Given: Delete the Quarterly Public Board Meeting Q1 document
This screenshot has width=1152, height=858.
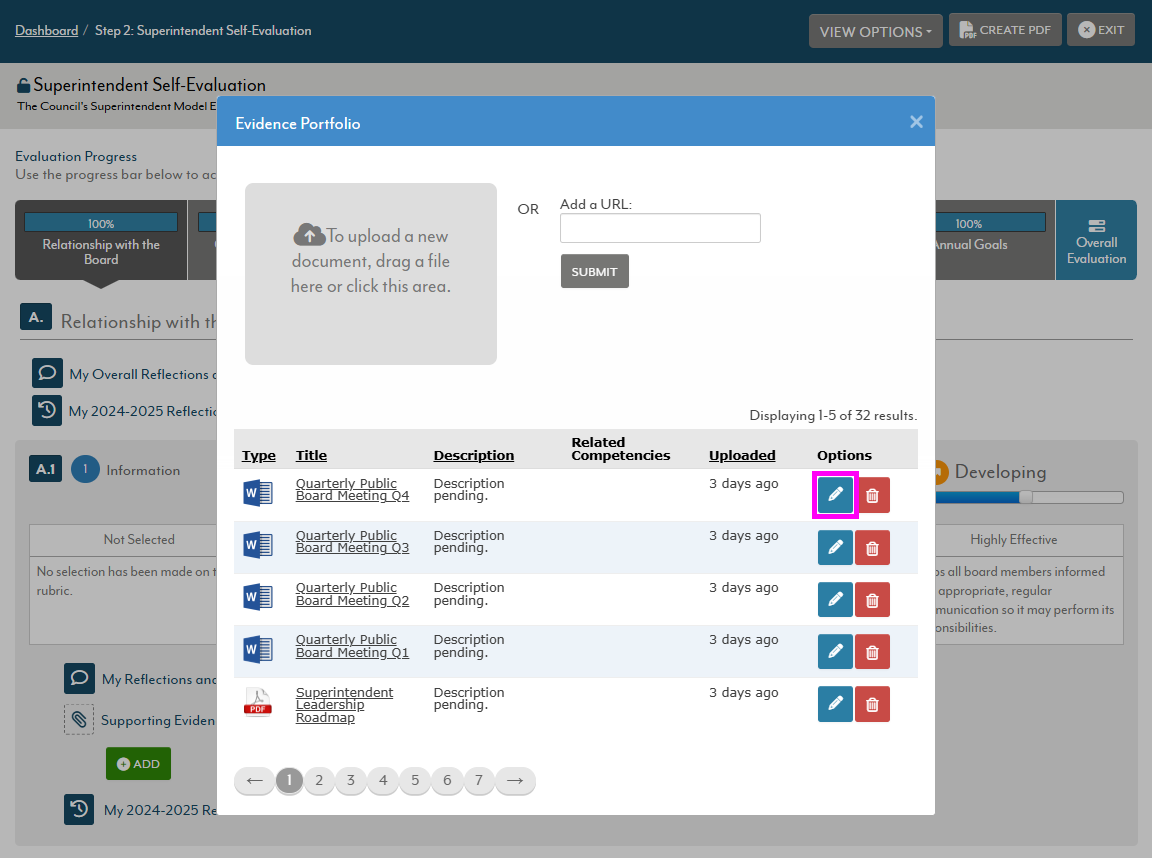Looking at the screenshot, I should point(872,652).
